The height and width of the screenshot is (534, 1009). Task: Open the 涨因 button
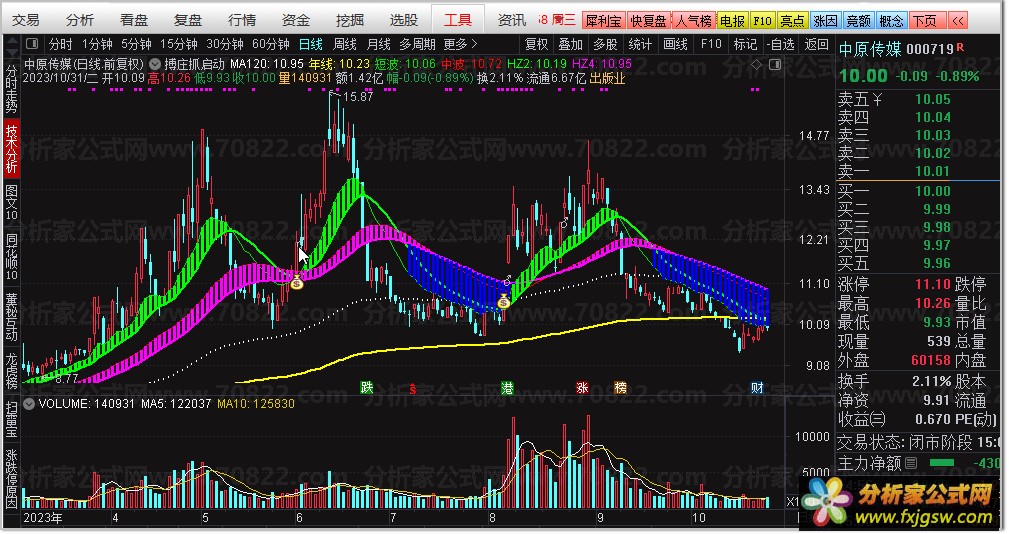point(826,21)
